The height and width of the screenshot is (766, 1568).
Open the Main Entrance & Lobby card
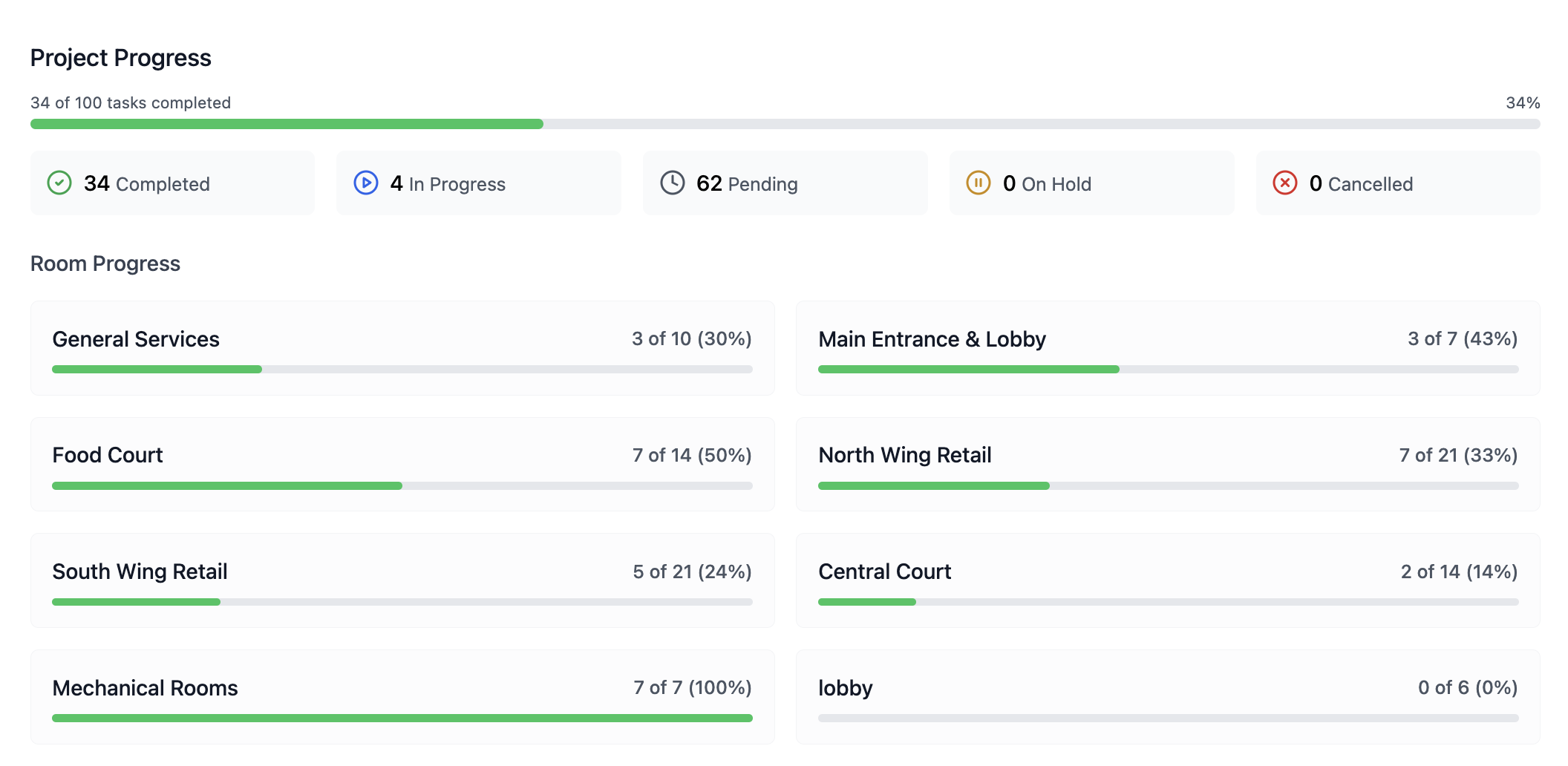(x=1168, y=349)
